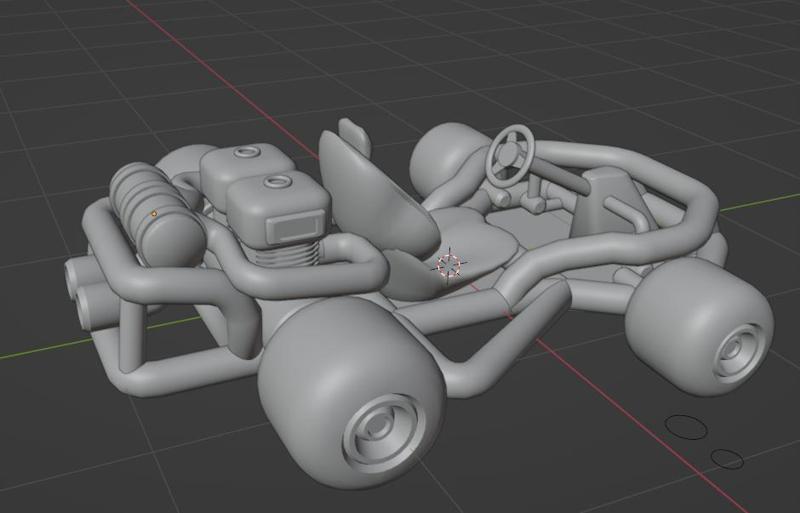Select the smaller empty circle on the floor

(727, 458)
